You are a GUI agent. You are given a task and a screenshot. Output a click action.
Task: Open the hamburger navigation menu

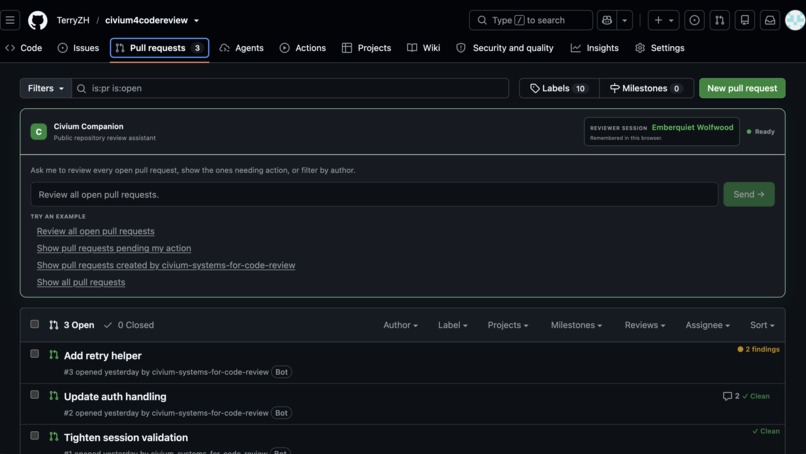10,20
